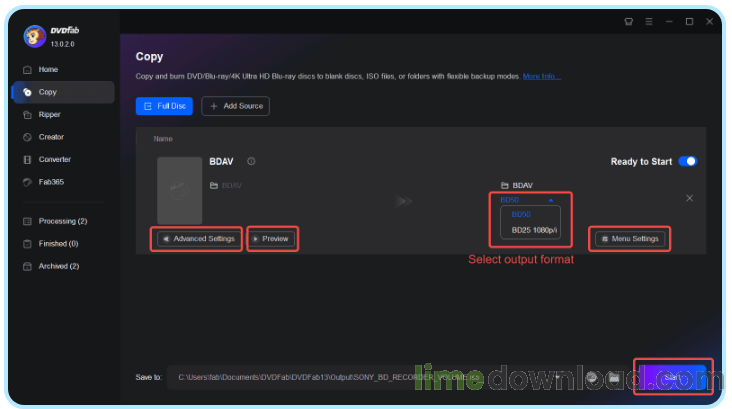Open the output folder icon
Image resolution: width=732 pixels, height=409 pixels.
click(614, 377)
